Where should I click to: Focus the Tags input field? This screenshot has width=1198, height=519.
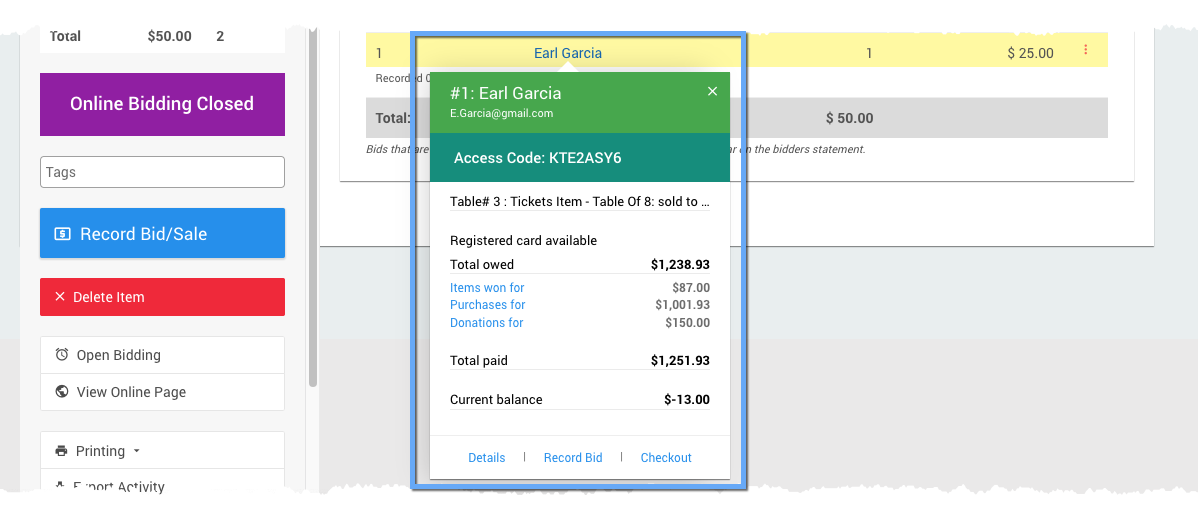(x=162, y=172)
